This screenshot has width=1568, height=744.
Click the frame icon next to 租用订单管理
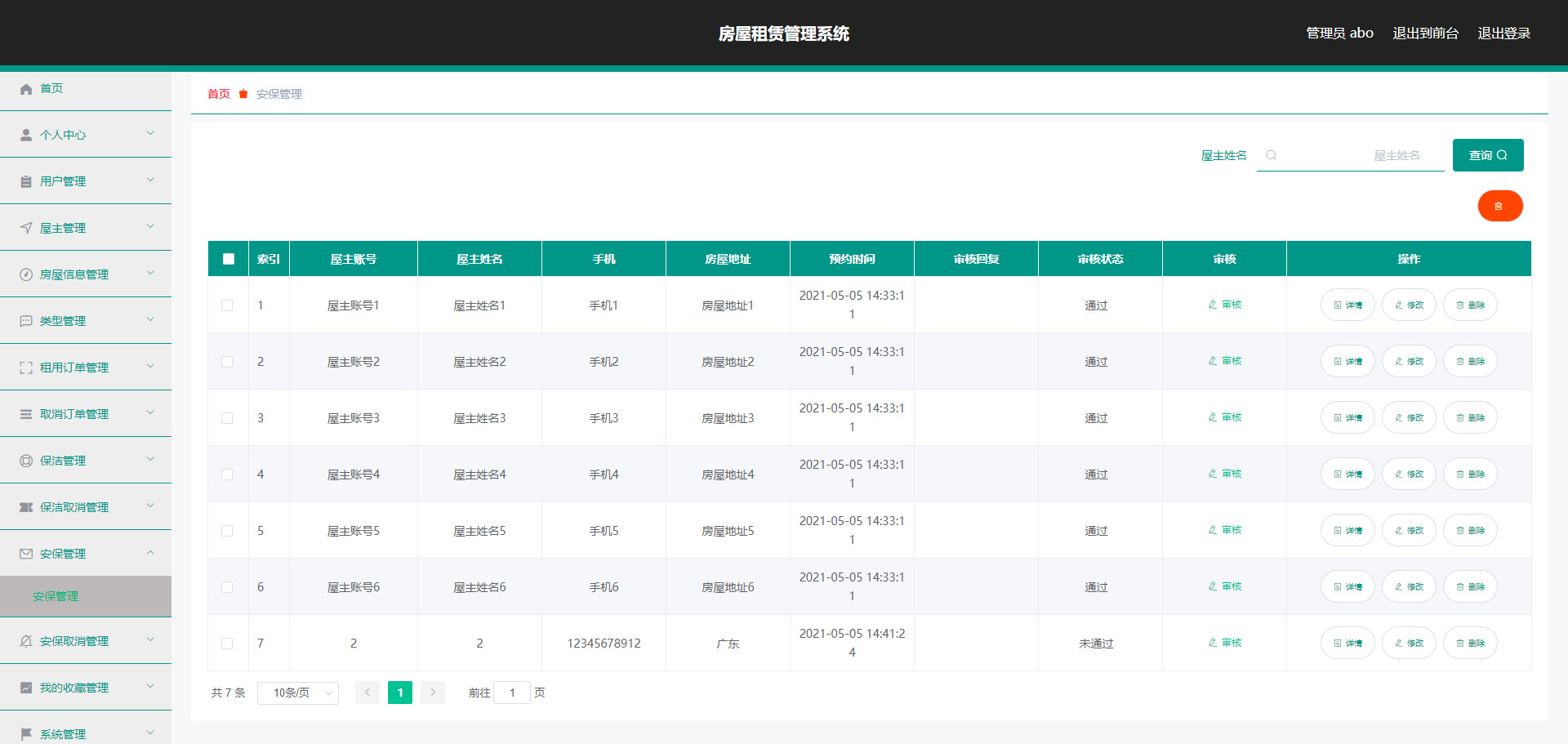[26, 368]
